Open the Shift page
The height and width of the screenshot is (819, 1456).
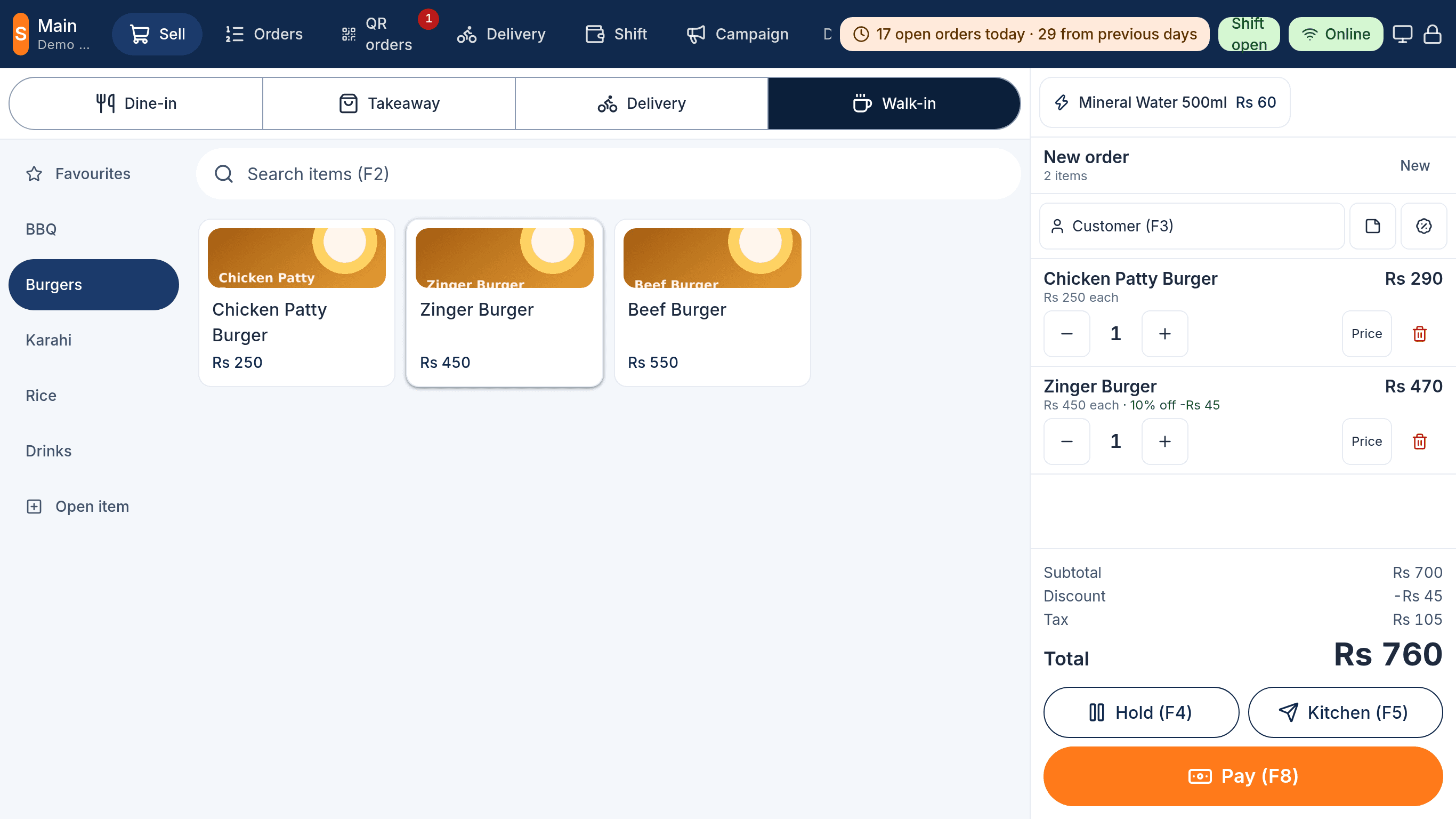616,34
